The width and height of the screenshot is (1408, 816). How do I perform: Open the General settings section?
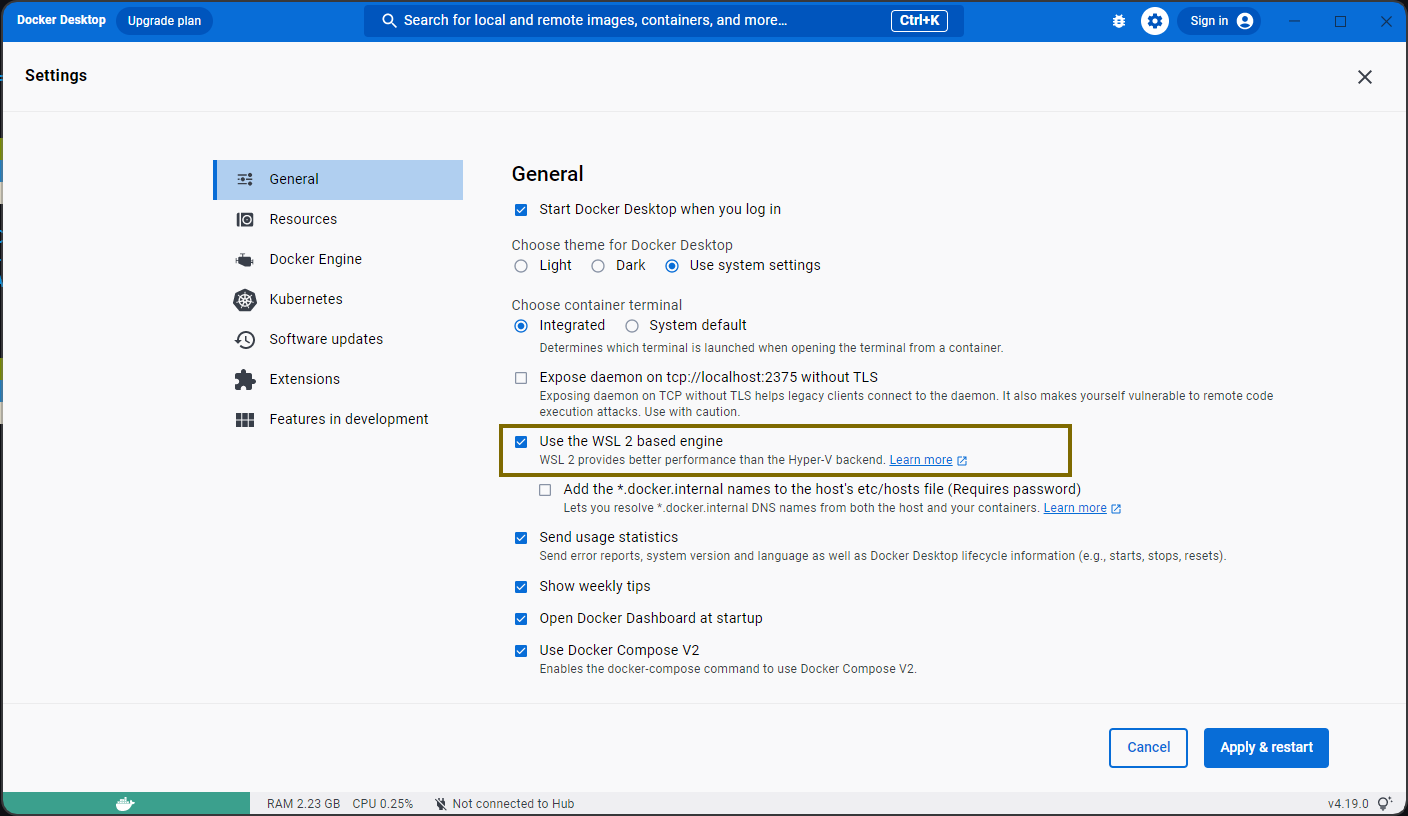(x=338, y=180)
